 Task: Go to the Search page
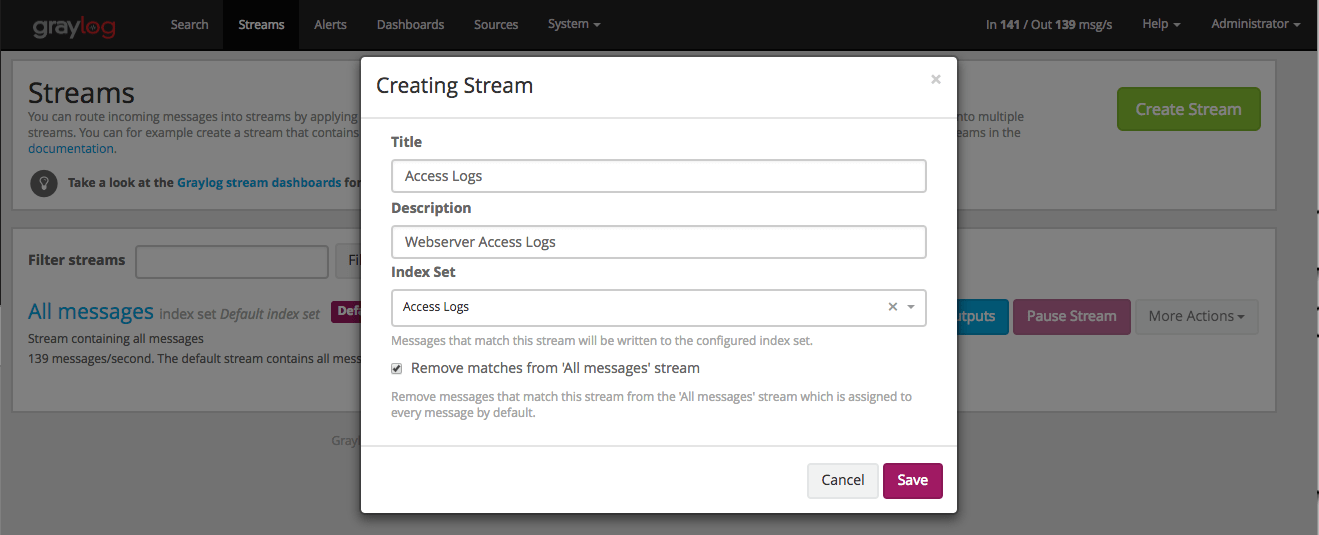click(x=189, y=24)
